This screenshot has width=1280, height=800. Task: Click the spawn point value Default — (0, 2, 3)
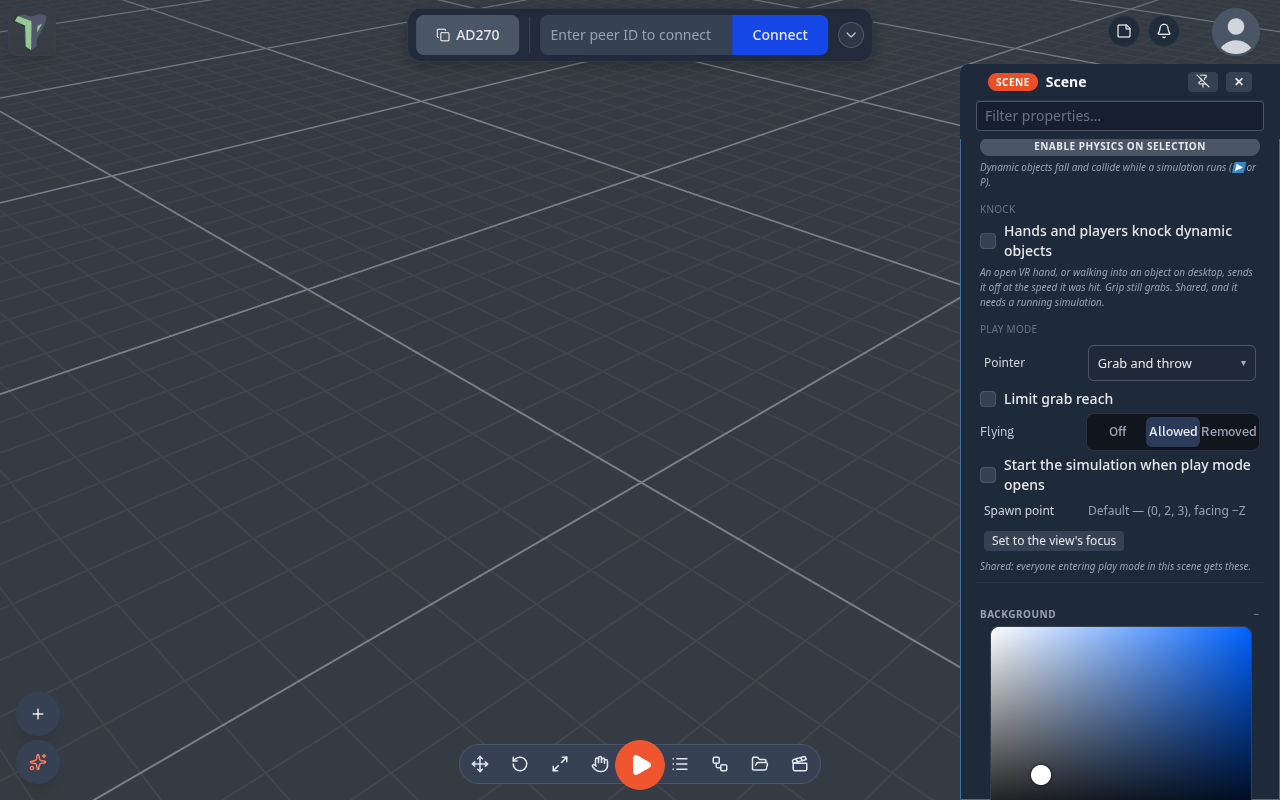pyautogui.click(x=1167, y=511)
